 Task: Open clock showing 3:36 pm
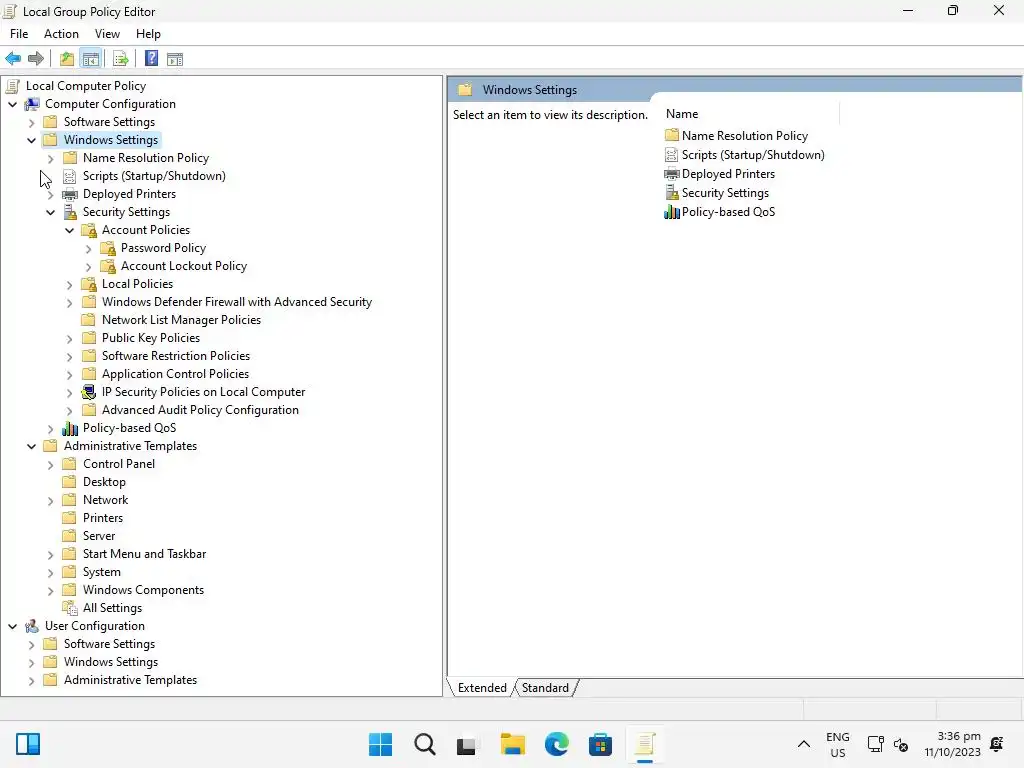click(x=953, y=744)
